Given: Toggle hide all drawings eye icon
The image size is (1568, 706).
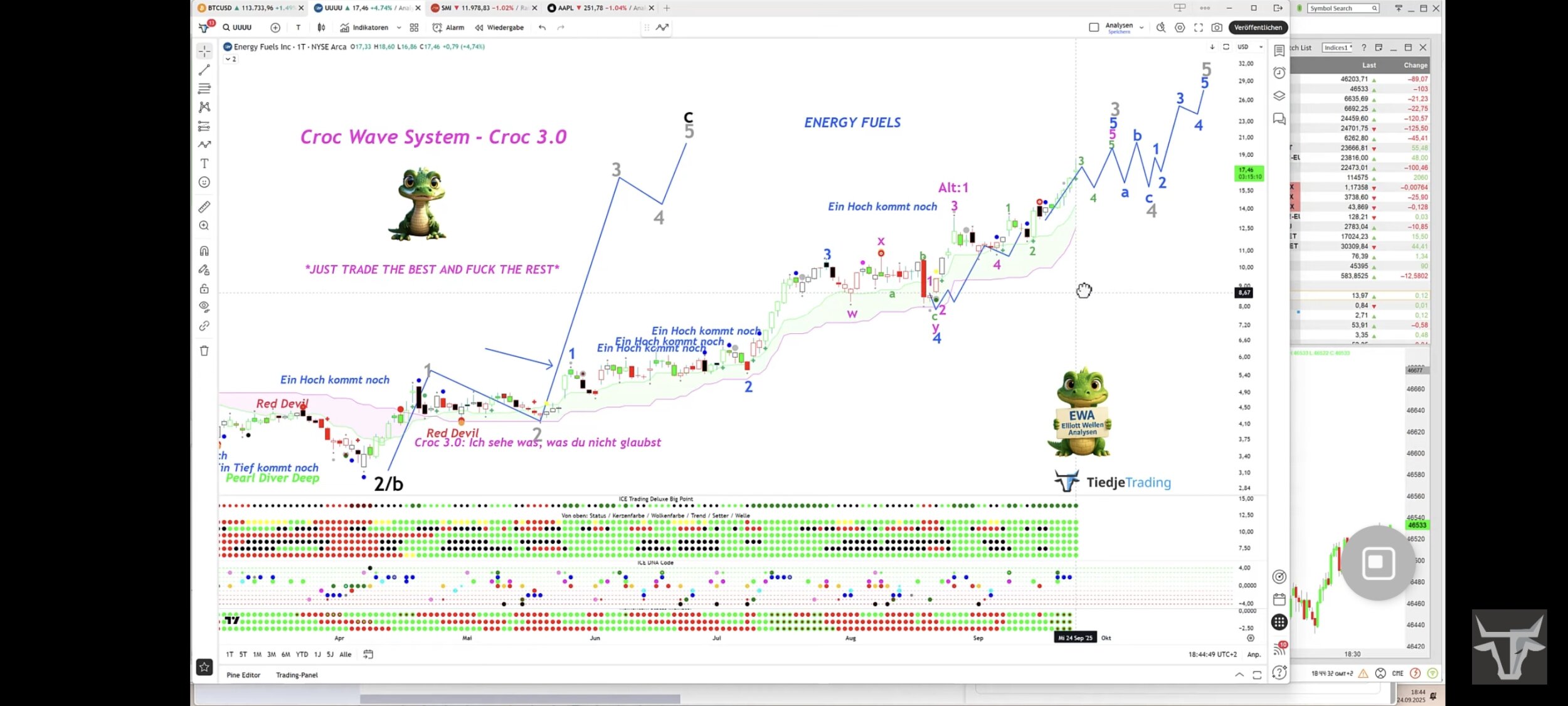Looking at the screenshot, I should (204, 307).
